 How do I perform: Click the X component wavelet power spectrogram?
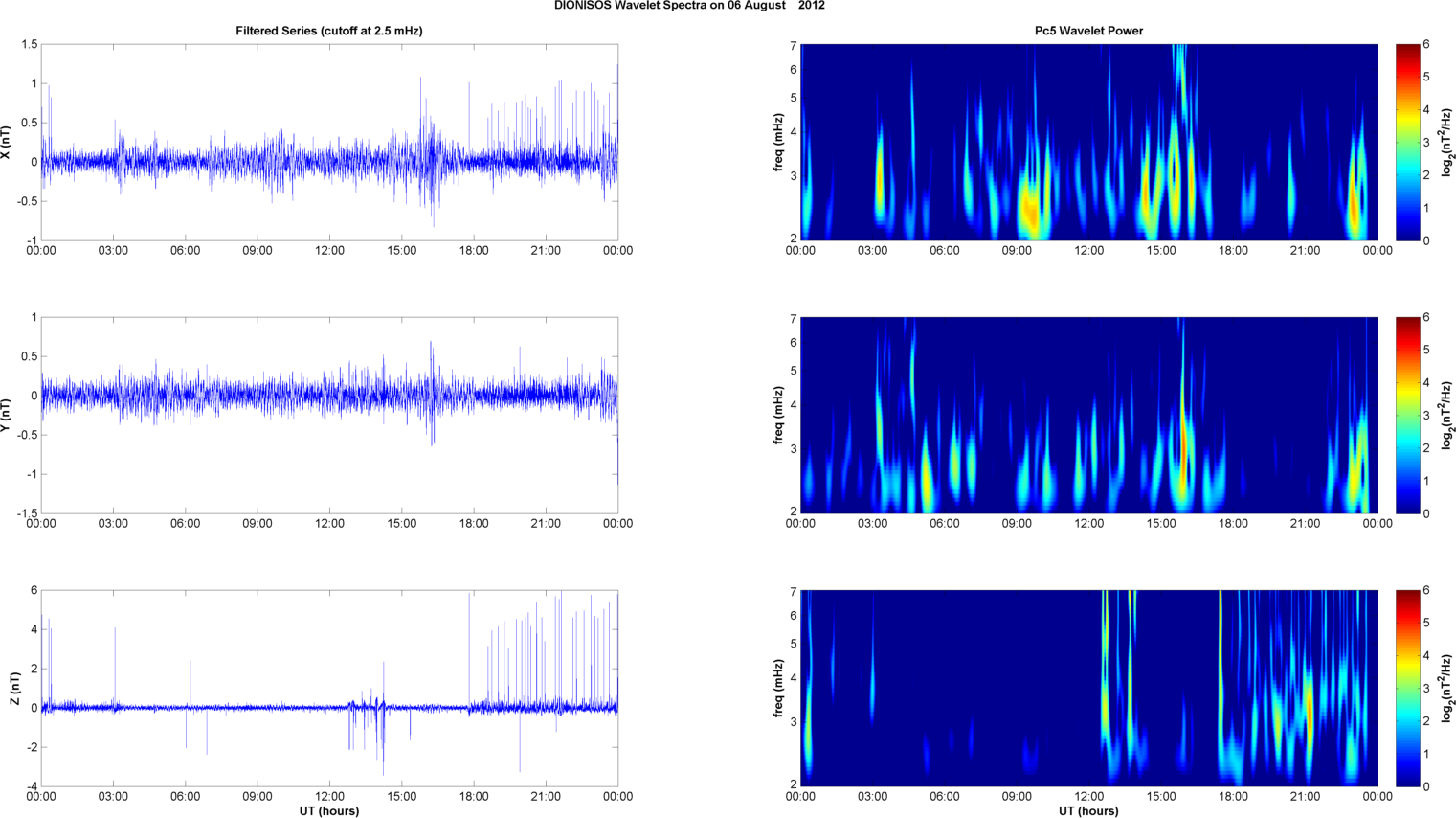coord(1088,142)
